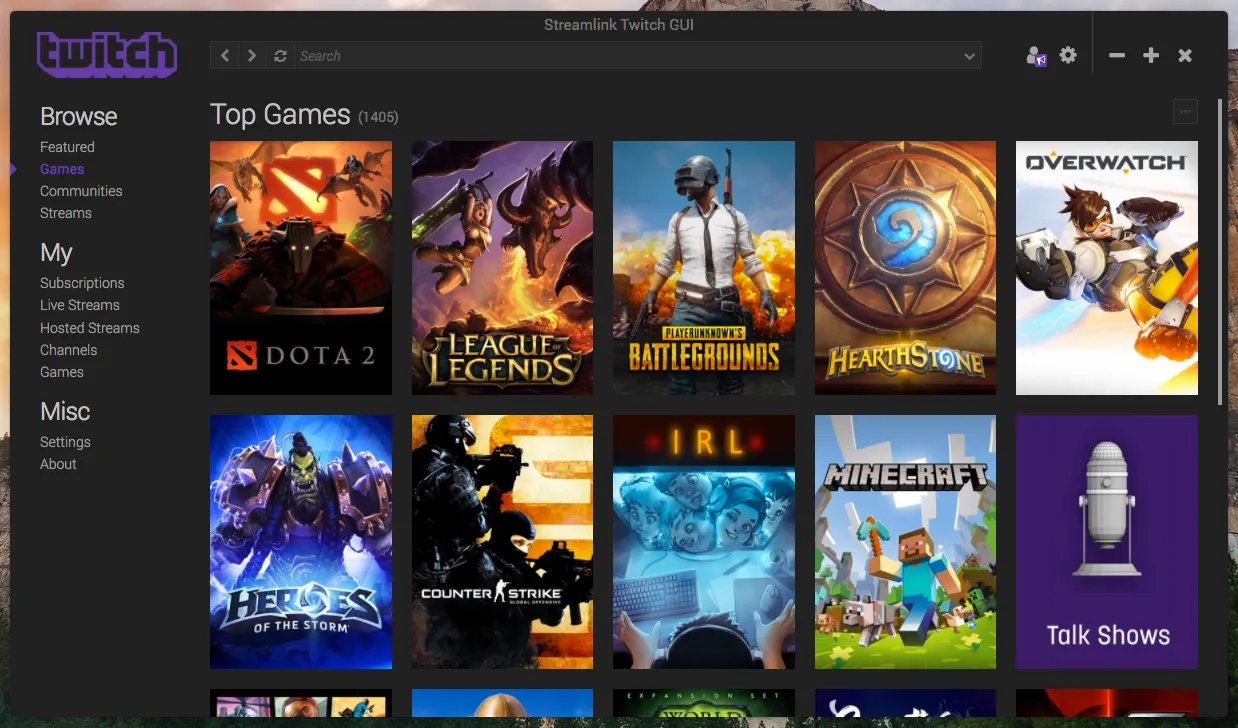Open the Dota 2 game tile
1238x728 pixels.
click(301, 268)
